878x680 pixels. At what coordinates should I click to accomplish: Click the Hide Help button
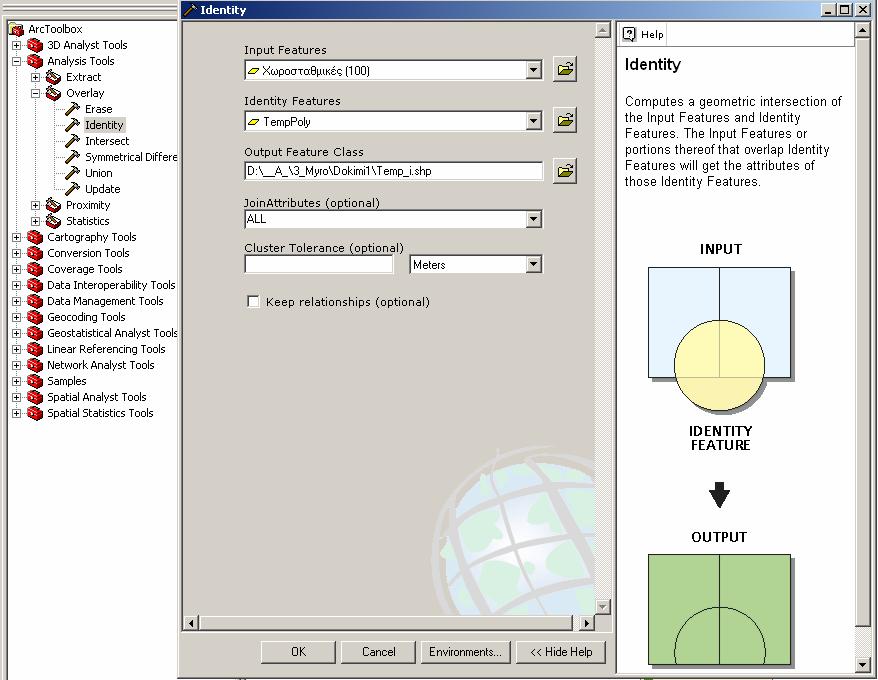[x=561, y=652]
